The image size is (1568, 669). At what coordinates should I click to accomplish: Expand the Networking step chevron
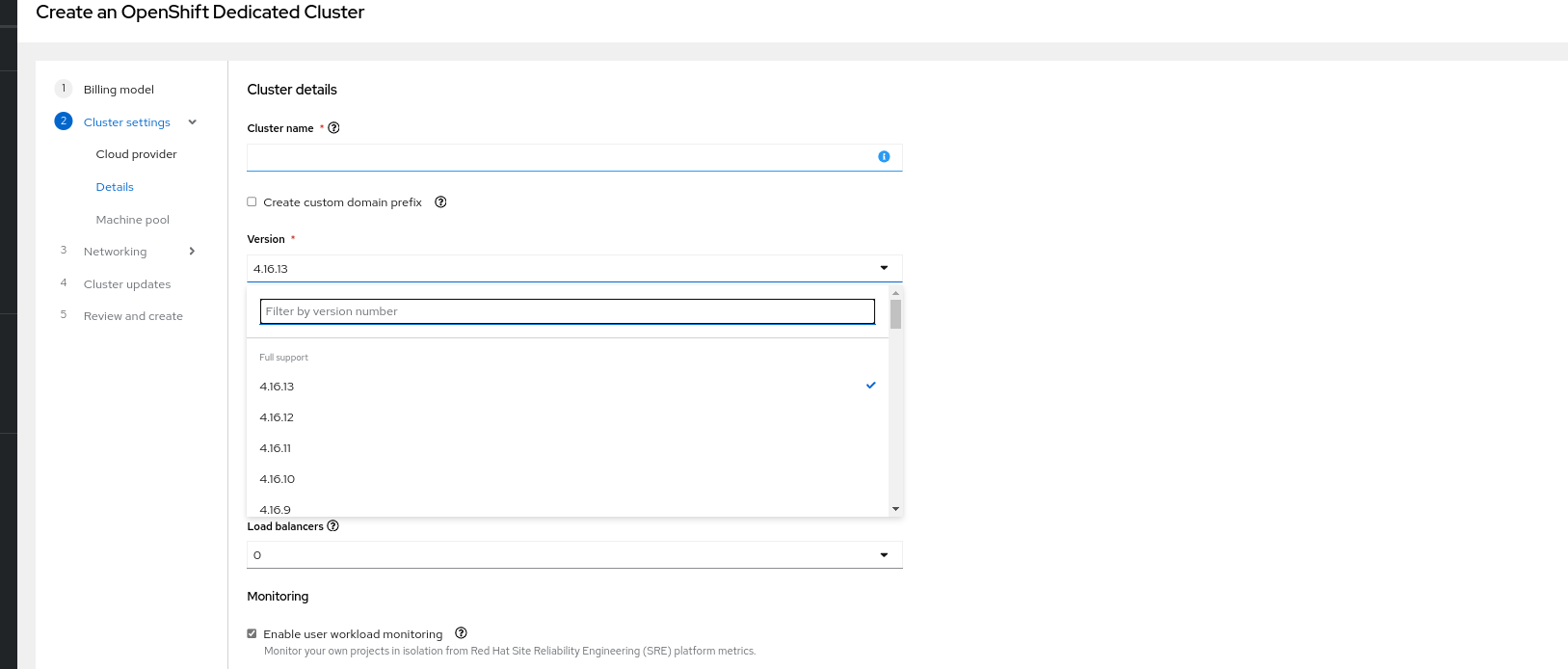coord(192,252)
